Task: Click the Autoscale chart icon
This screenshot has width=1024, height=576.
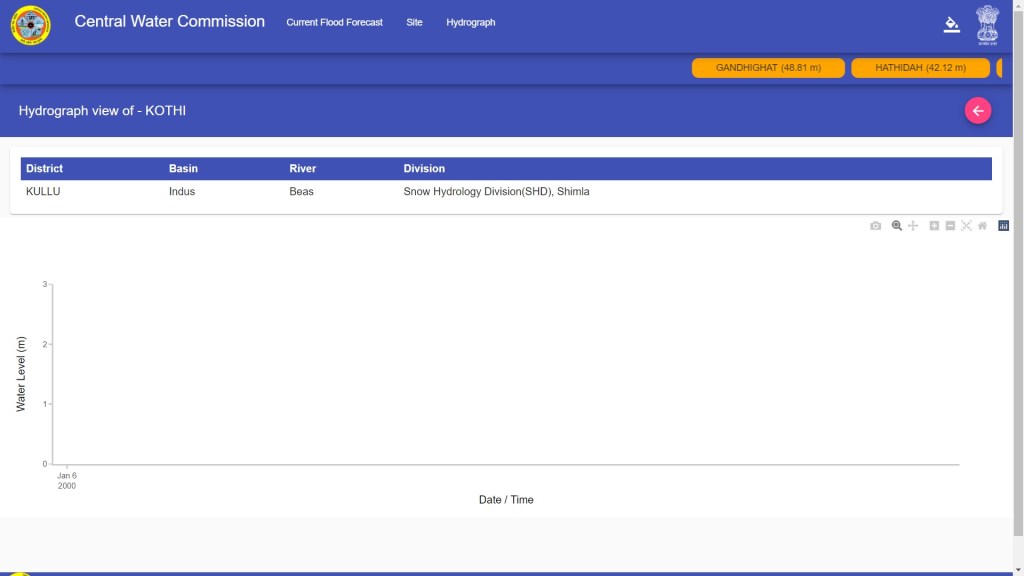Action: [966, 226]
